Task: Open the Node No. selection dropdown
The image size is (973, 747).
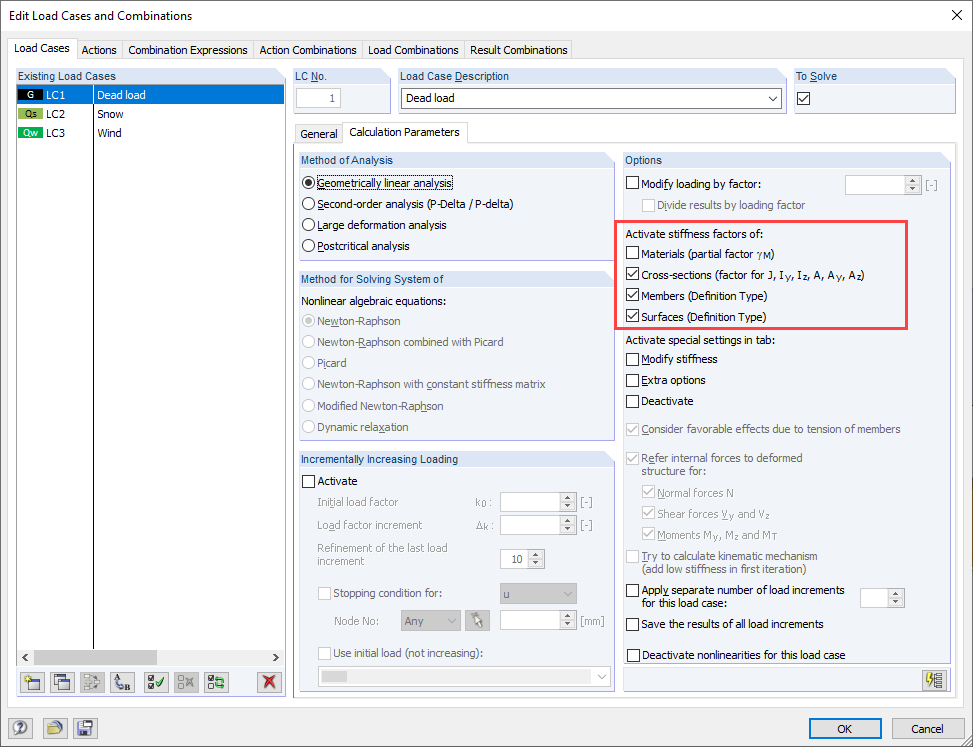Action: pos(449,620)
